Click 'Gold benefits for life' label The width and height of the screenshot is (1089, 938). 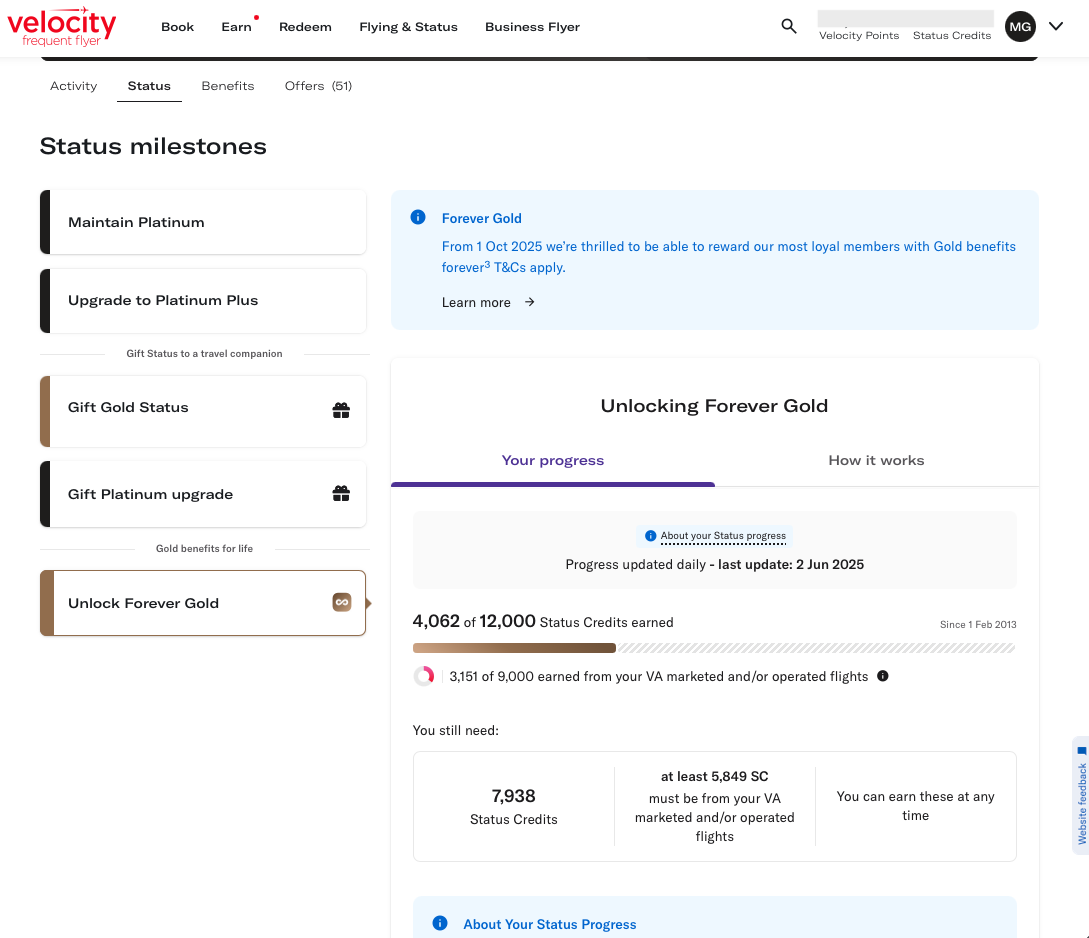(204, 548)
